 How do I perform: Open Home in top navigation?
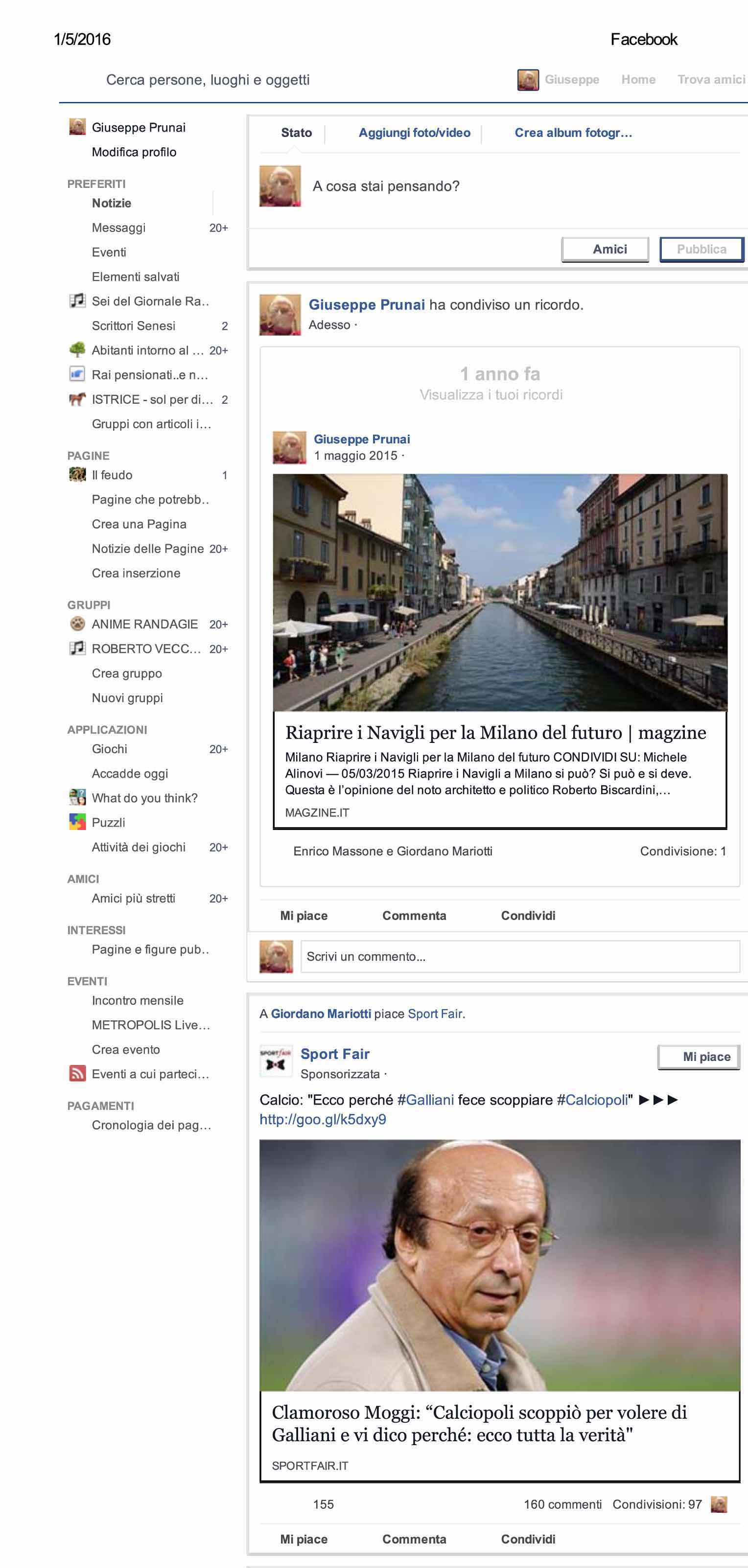point(638,80)
